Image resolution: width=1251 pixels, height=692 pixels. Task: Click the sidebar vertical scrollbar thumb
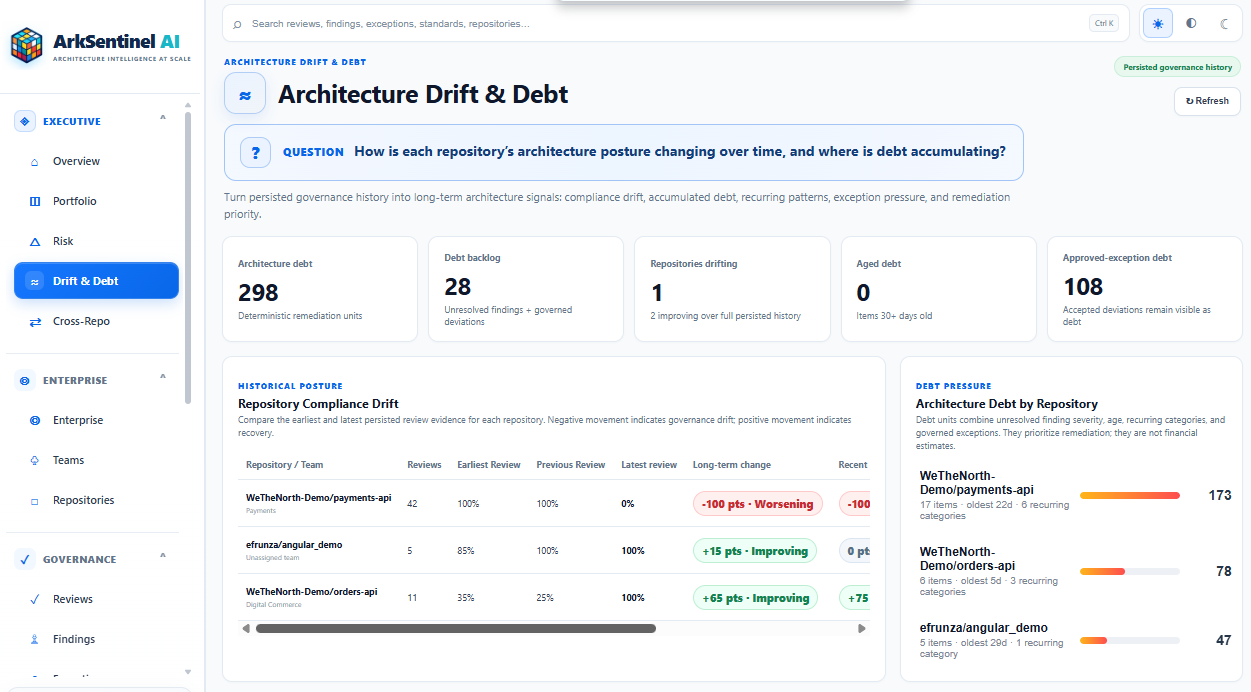pos(188,258)
